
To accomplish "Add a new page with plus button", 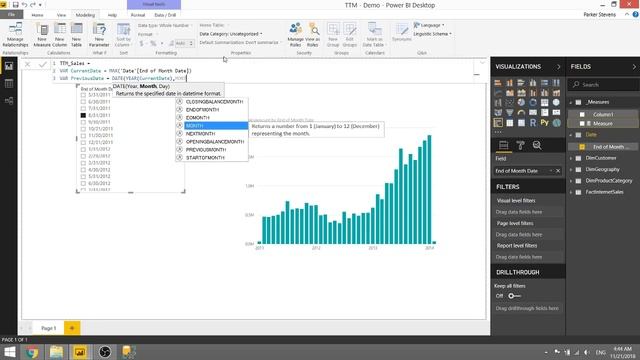I will click(72, 328).
